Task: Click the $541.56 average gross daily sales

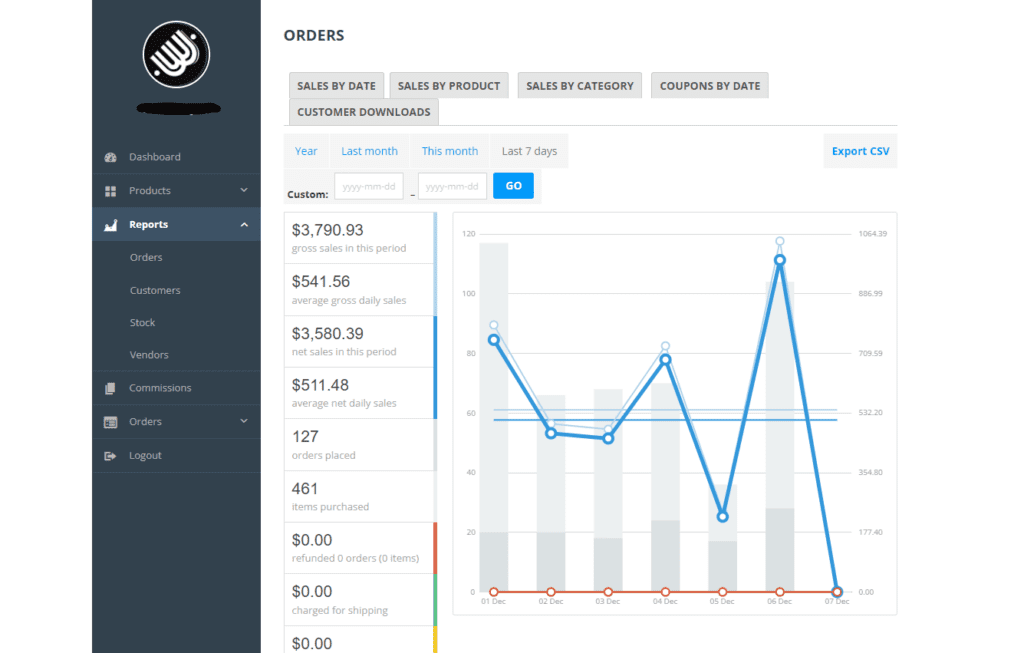Action: [x=360, y=290]
